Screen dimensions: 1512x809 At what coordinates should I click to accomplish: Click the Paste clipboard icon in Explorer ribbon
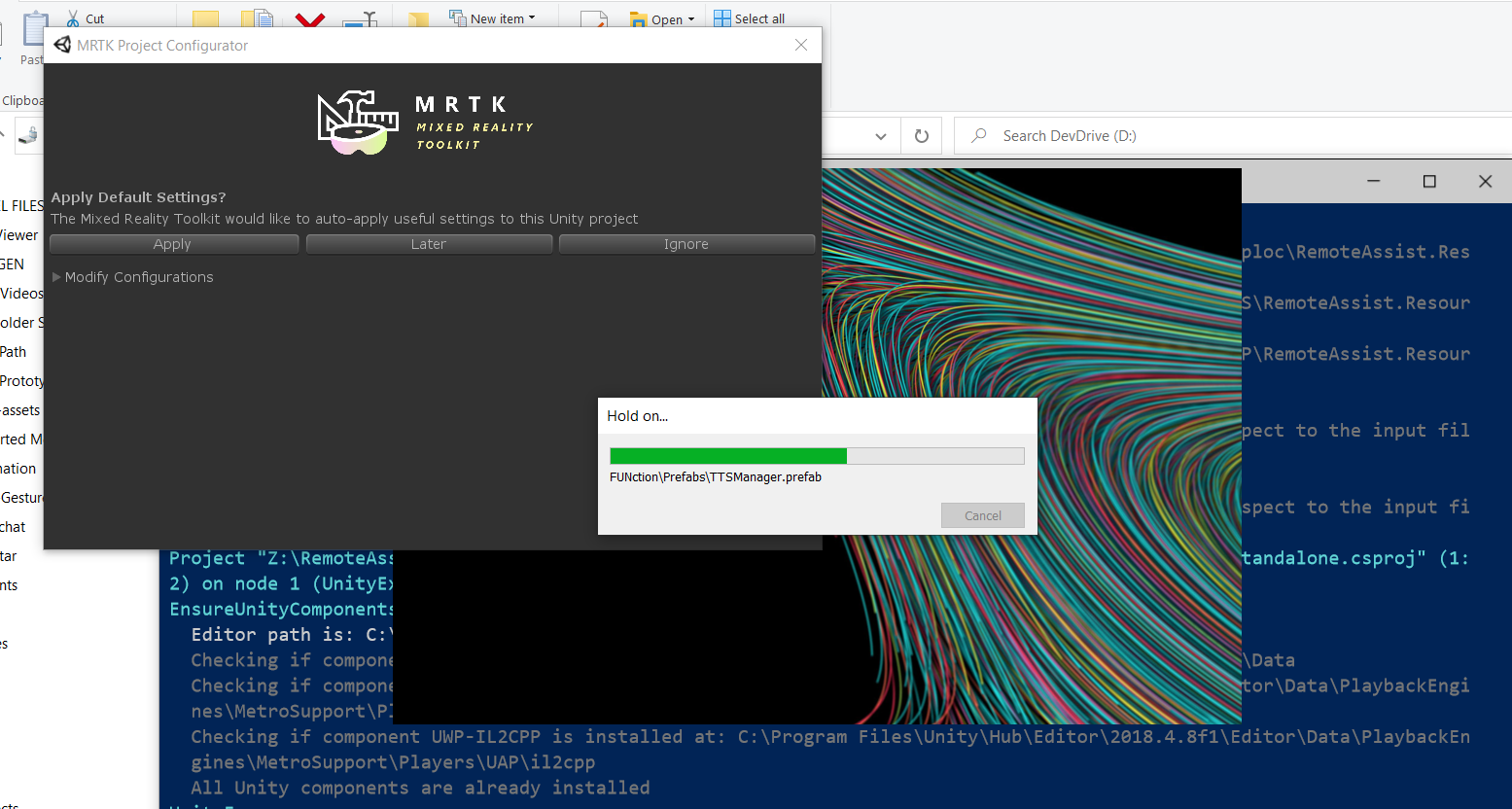coord(34,29)
